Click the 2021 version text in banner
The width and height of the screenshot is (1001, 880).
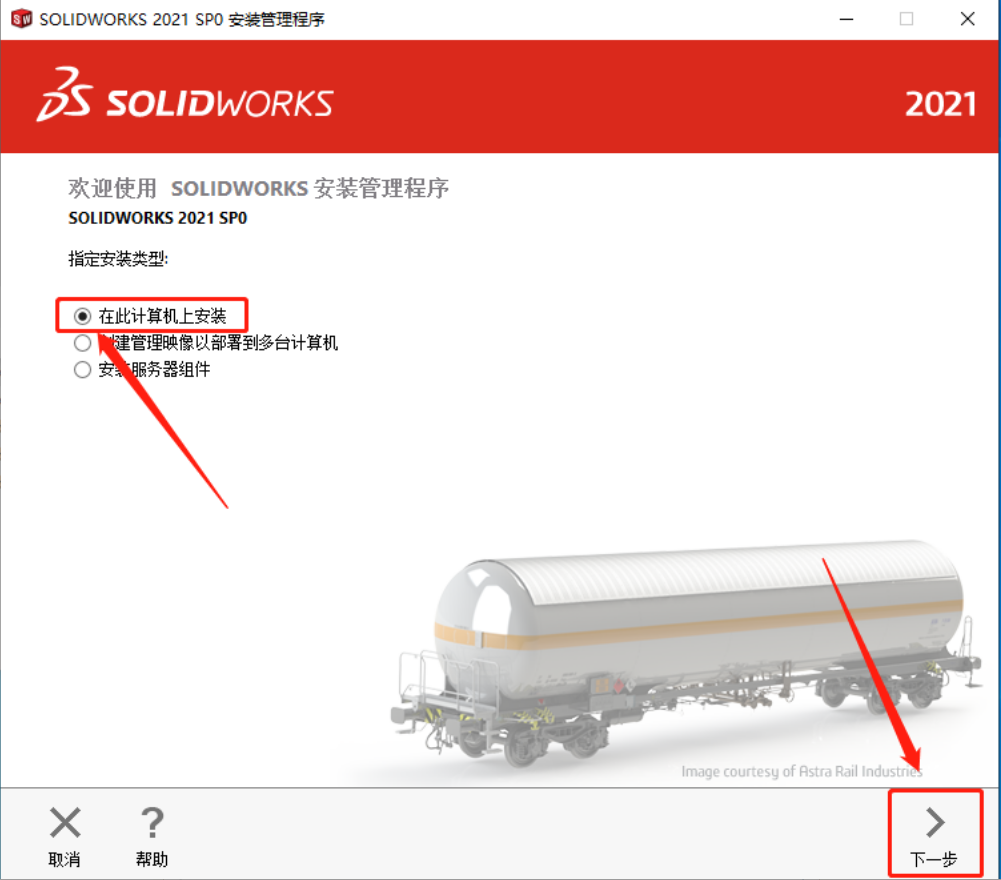pyautogui.click(x=940, y=103)
